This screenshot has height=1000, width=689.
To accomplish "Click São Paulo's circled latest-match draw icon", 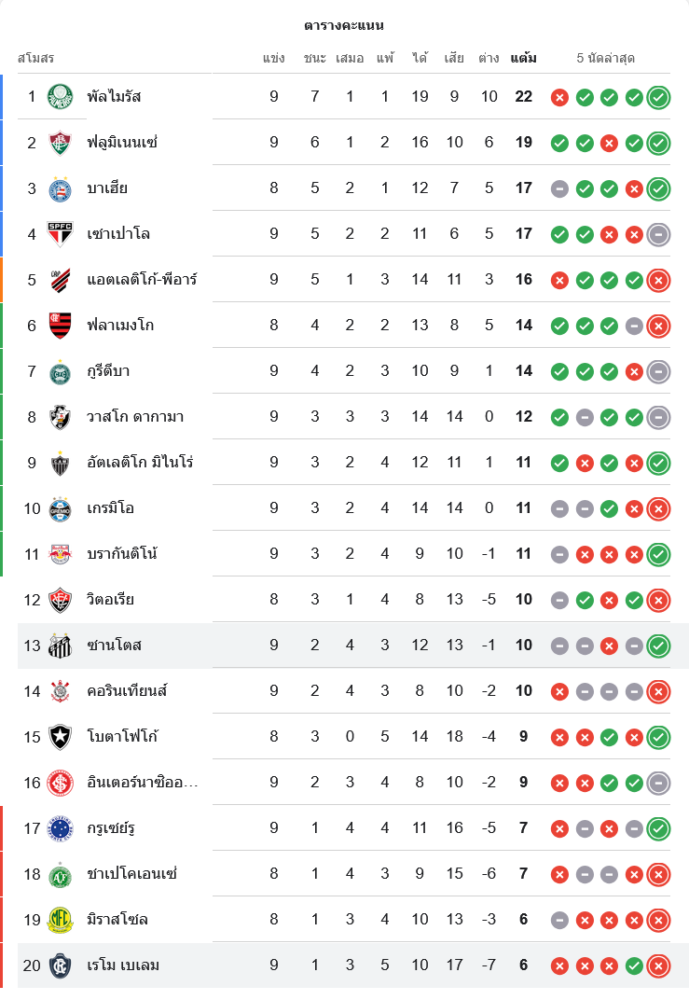I will point(658,234).
